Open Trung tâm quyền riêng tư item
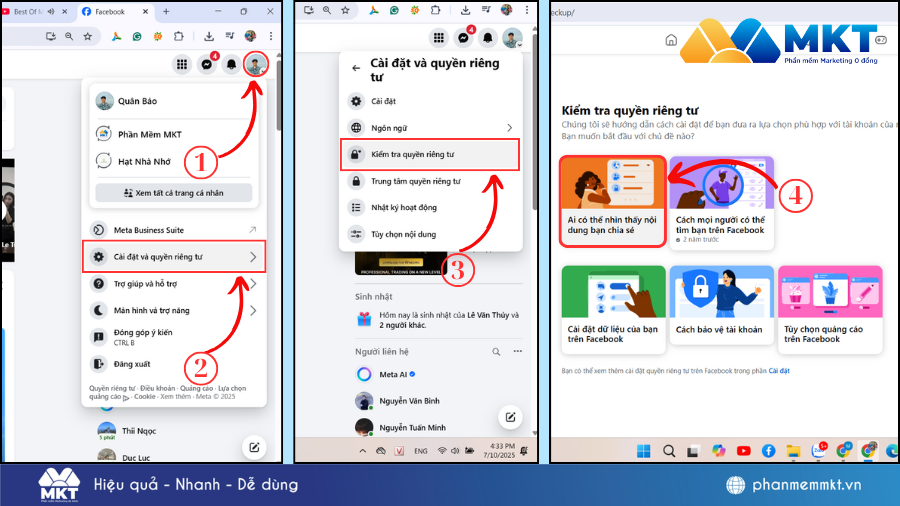The image size is (900, 506). (x=430, y=181)
